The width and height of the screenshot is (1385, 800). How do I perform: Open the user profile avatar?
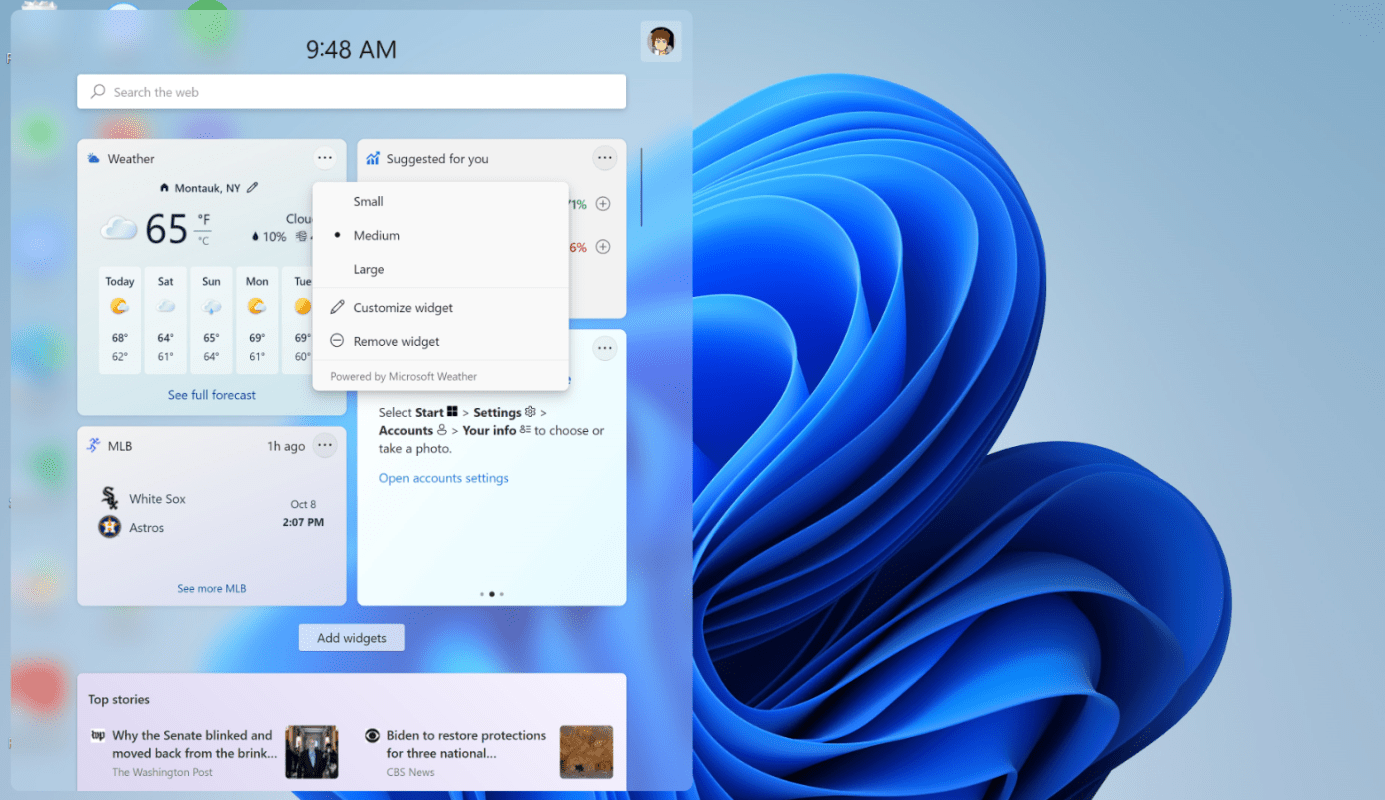pos(661,41)
